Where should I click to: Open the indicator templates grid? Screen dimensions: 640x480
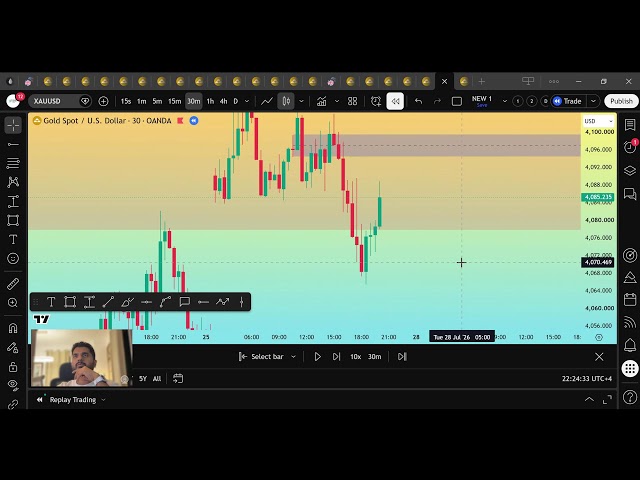tap(353, 101)
